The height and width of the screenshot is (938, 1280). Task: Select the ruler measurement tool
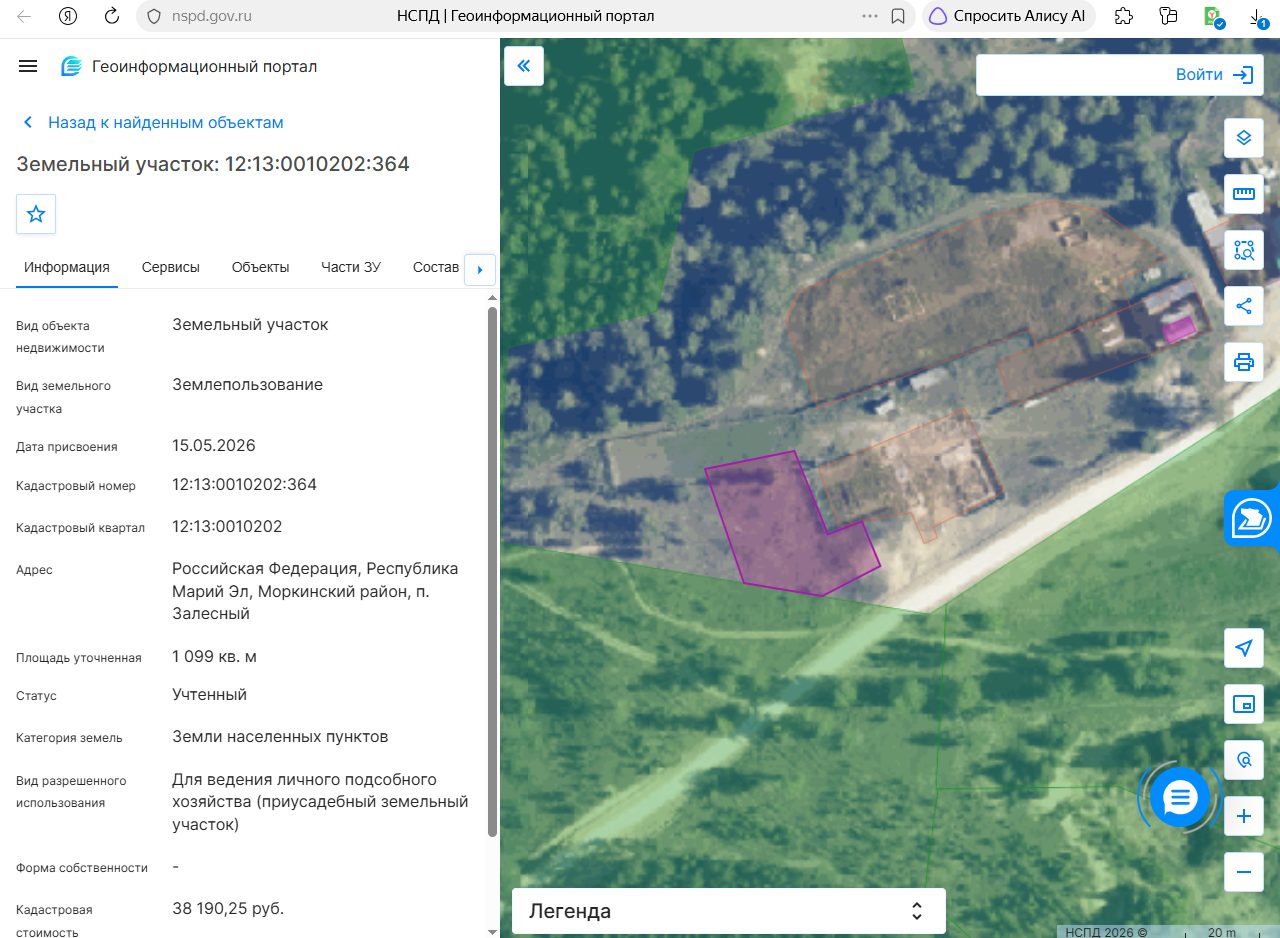(1244, 194)
